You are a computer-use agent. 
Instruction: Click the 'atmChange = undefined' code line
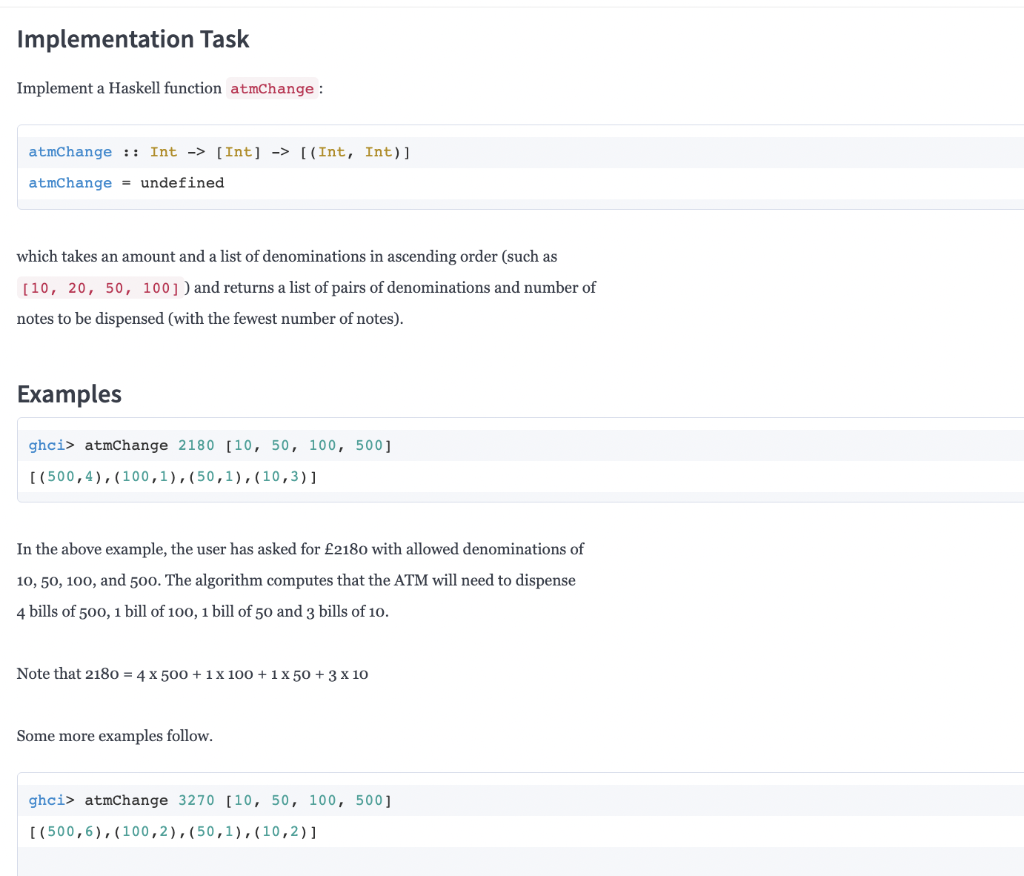pos(126,183)
